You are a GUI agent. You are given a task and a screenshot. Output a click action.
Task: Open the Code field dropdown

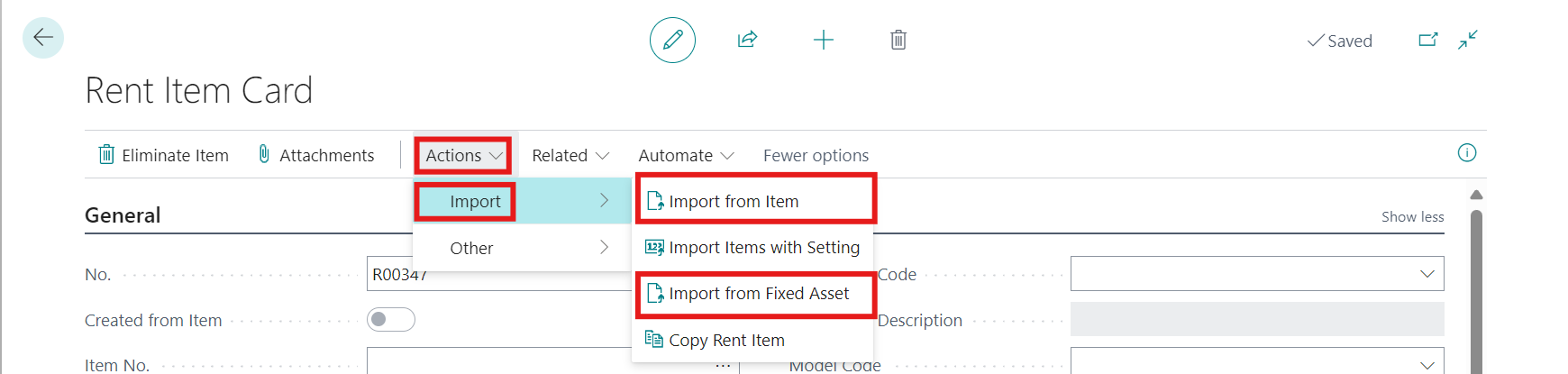pyautogui.click(x=1427, y=274)
